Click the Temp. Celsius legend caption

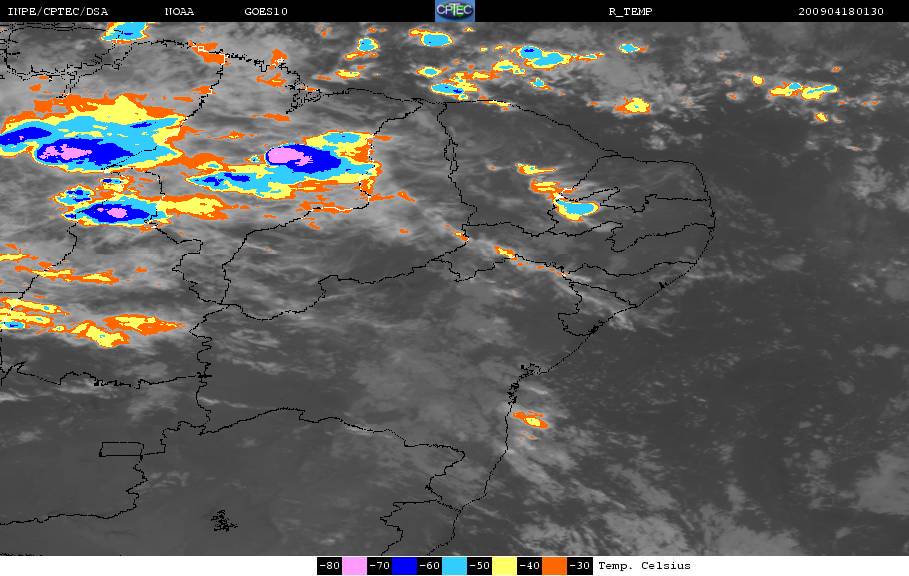pyautogui.click(x=644, y=566)
